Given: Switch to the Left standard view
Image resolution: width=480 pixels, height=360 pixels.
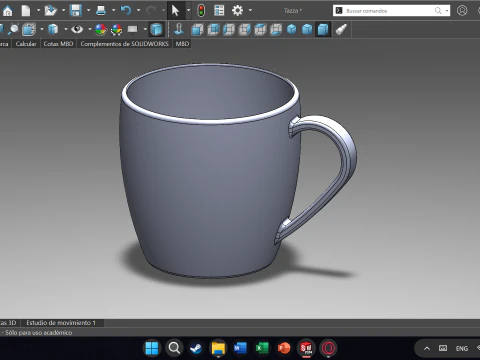Looking at the screenshot, I should click(229, 29).
